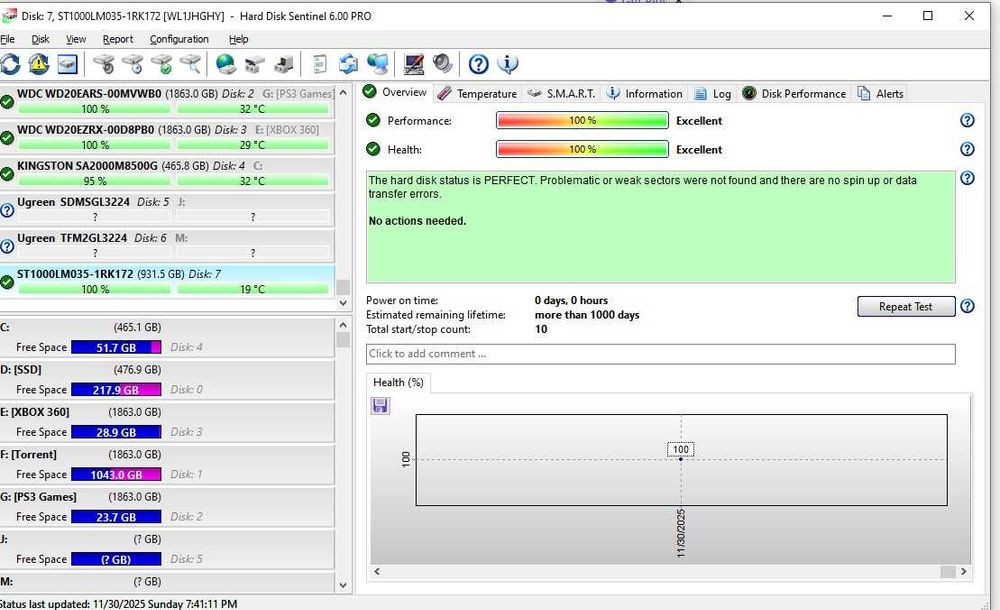Select the G: [PS3 Games] partition row
Image resolution: width=1000 pixels, height=610 pixels.
click(167, 507)
